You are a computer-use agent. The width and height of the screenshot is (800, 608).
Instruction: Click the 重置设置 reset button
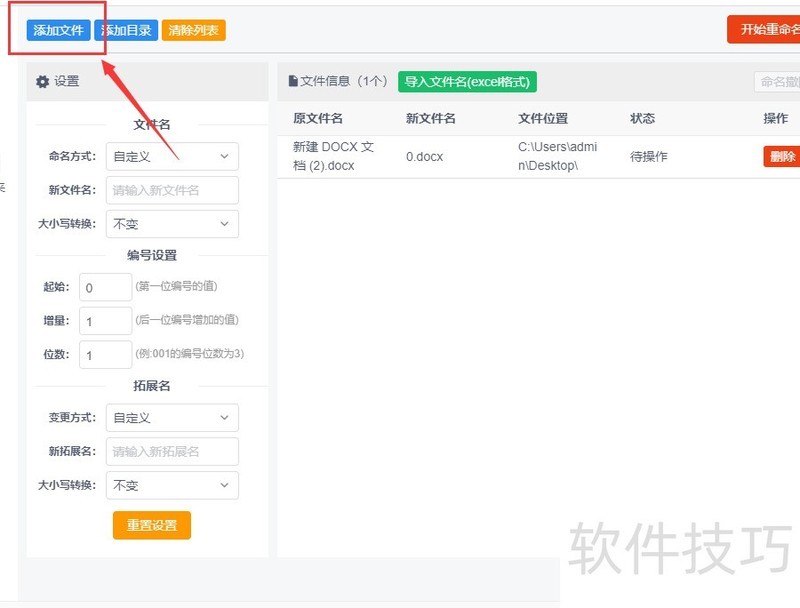pyautogui.click(x=151, y=526)
